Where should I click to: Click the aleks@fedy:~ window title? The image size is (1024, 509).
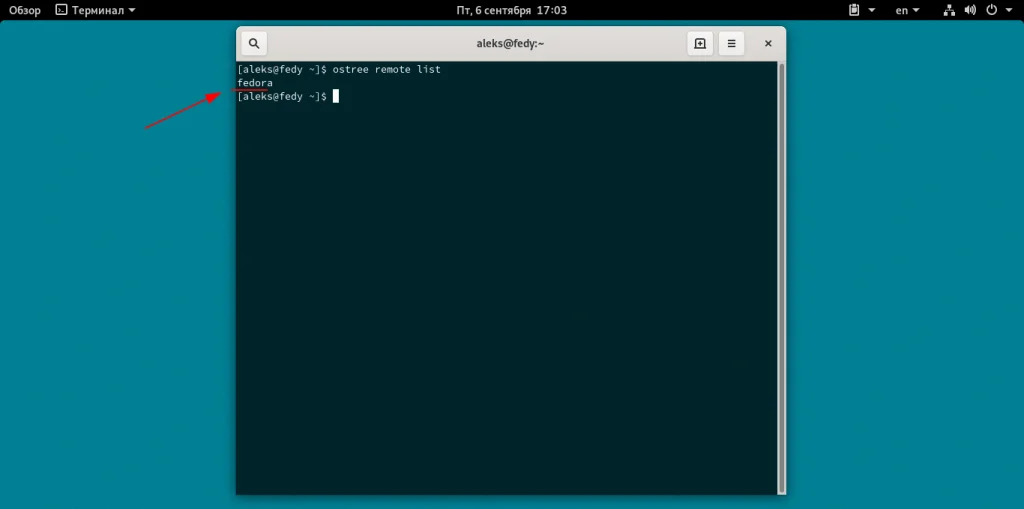tap(510, 44)
